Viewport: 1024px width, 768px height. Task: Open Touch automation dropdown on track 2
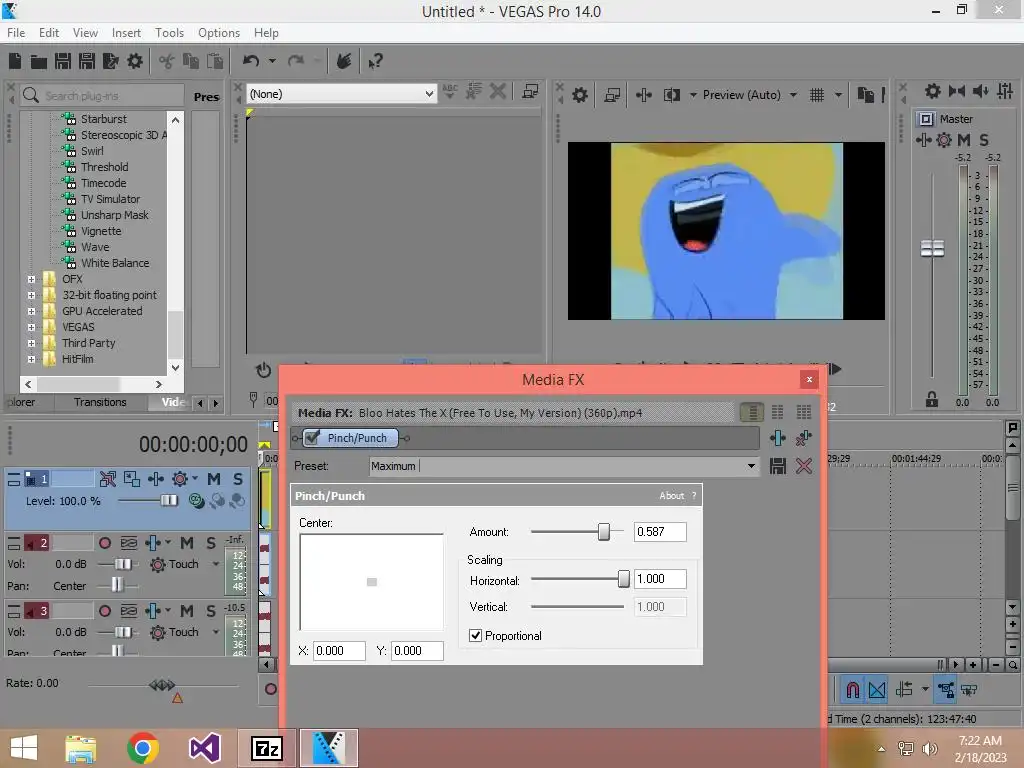pos(216,564)
